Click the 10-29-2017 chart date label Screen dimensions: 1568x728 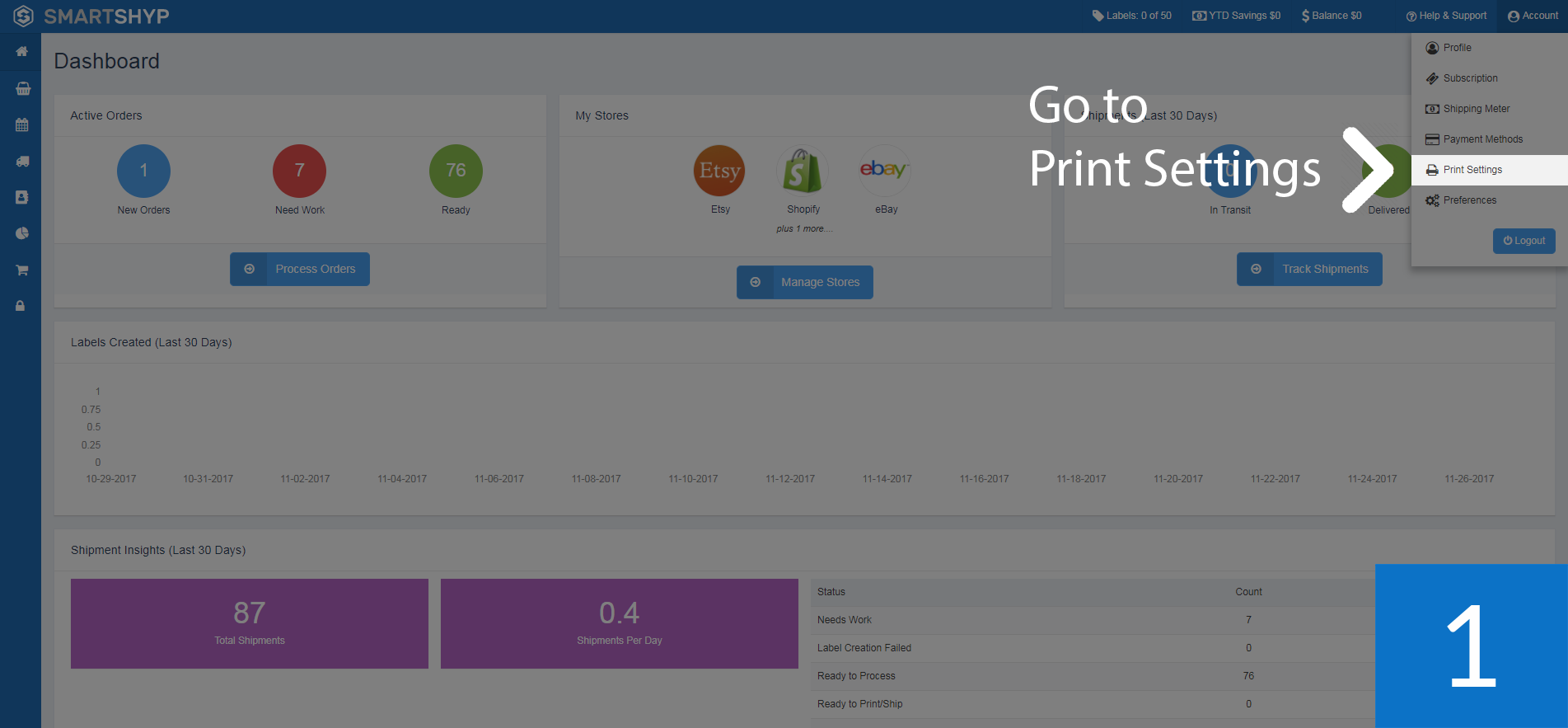pyautogui.click(x=111, y=479)
